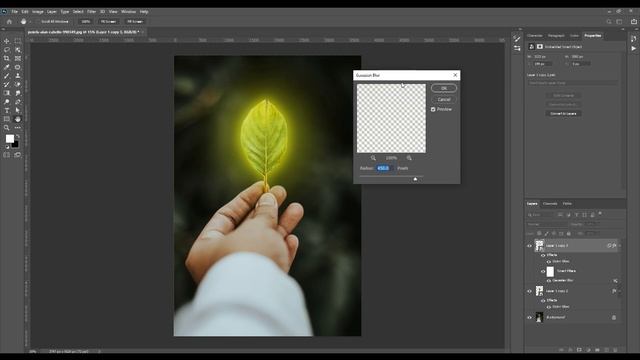The image size is (640, 360).
Task: Select the Frame tool
Action: point(18,58)
